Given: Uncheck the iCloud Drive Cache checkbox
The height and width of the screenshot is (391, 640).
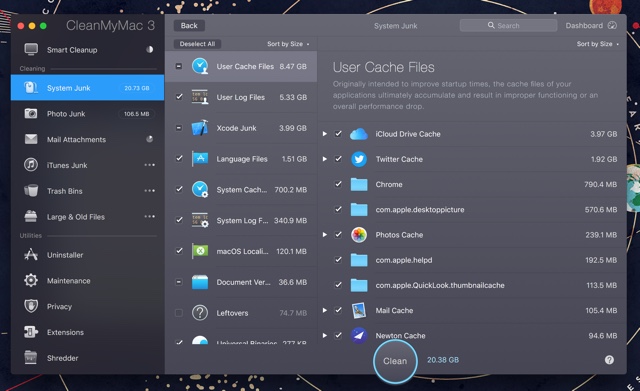Looking at the screenshot, I should [x=338, y=133].
